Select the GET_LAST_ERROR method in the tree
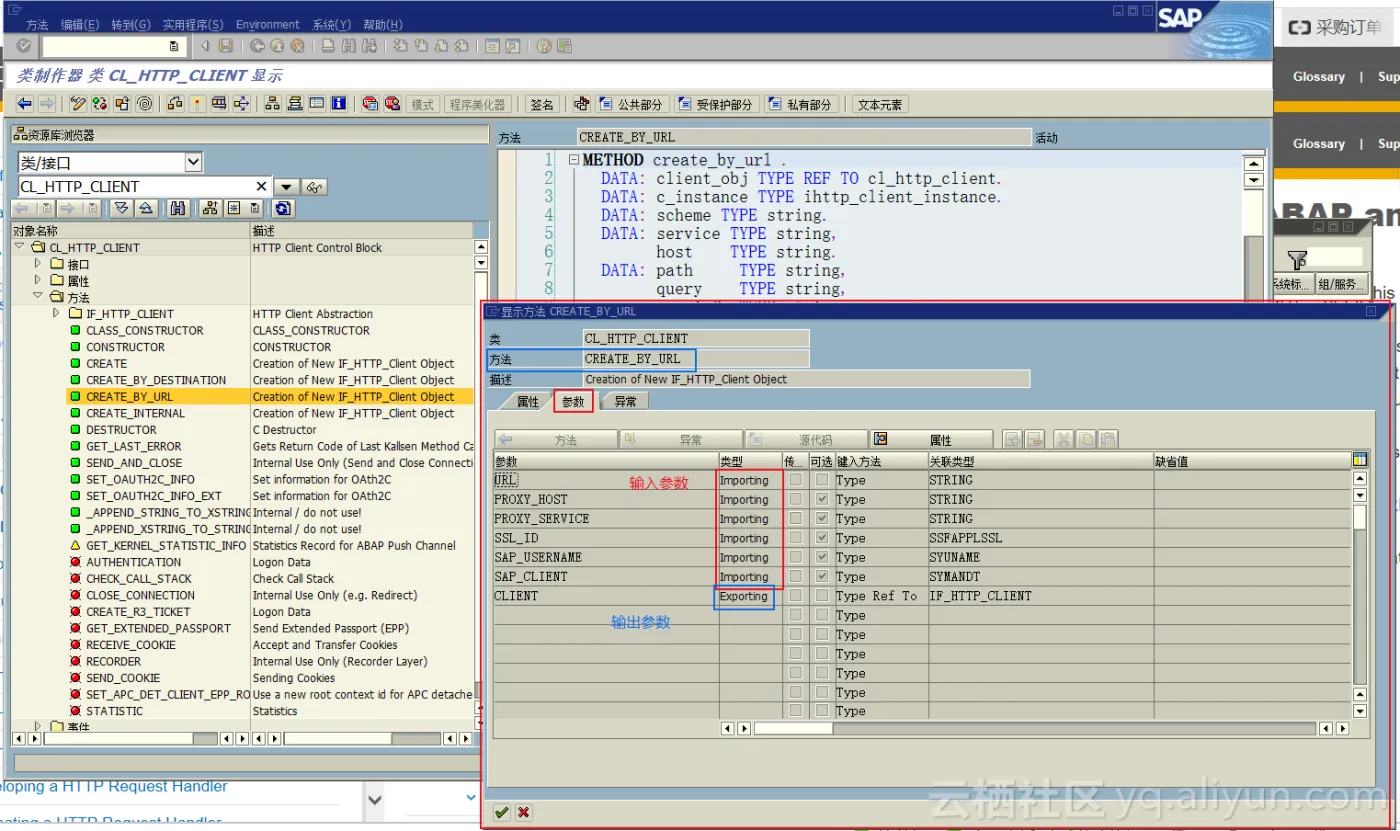This screenshot has width=1400, height=831. (134, 446)
